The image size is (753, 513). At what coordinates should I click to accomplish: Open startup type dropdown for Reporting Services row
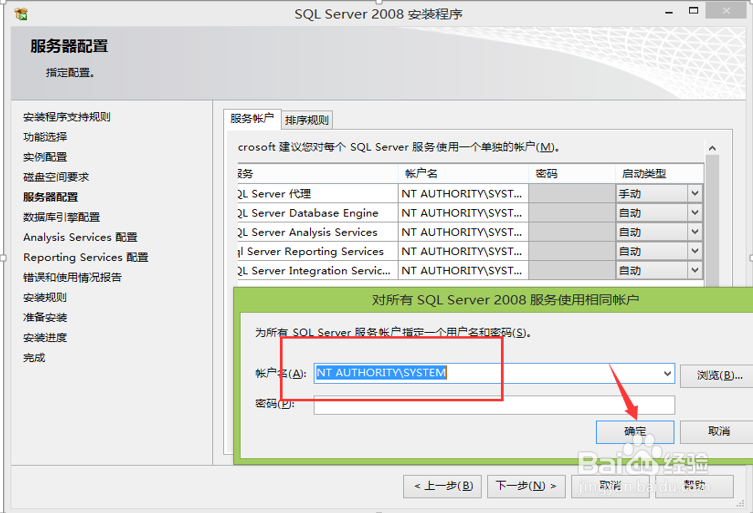click(694, 251)
